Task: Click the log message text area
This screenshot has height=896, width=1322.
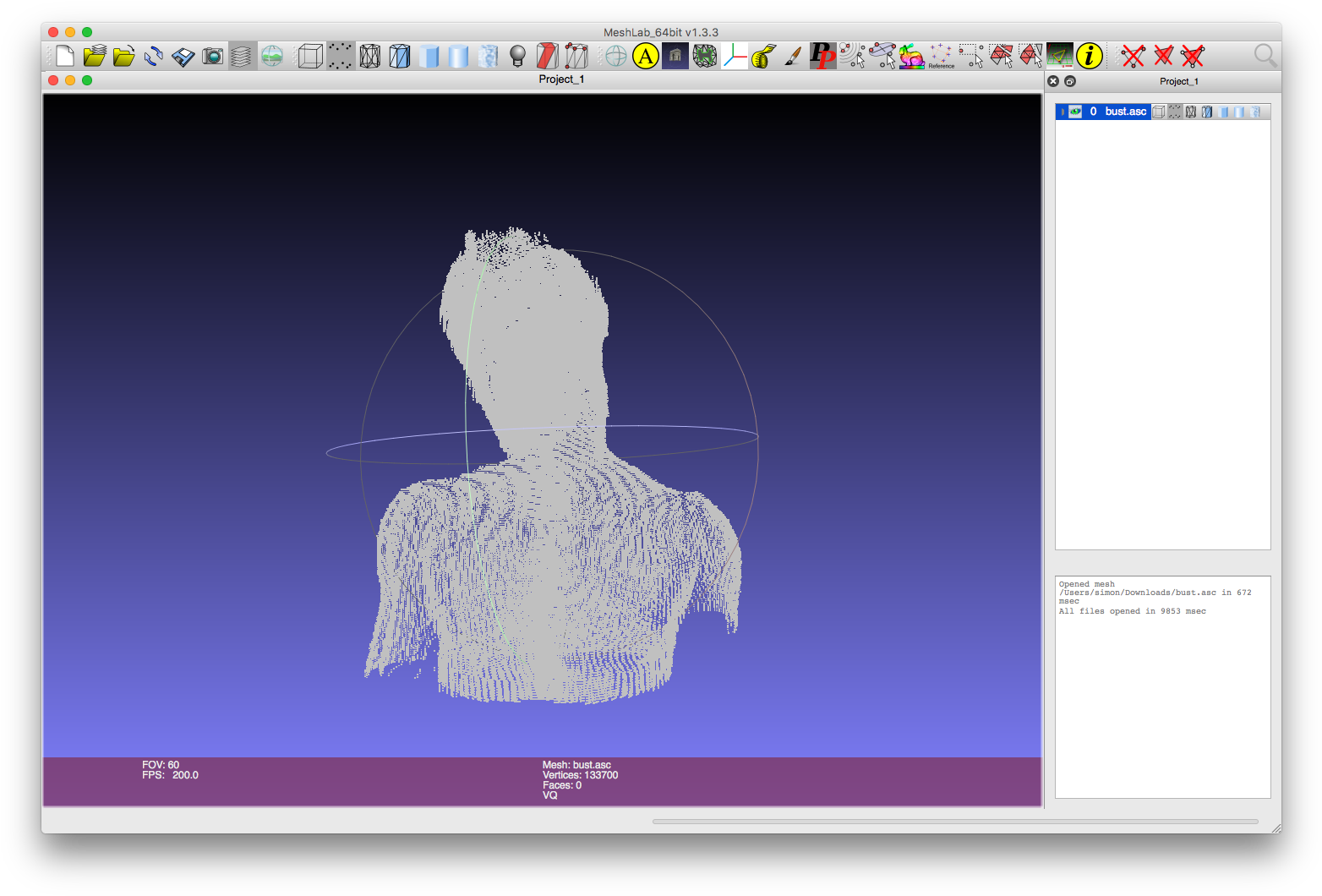Action: click(1162, 686)
